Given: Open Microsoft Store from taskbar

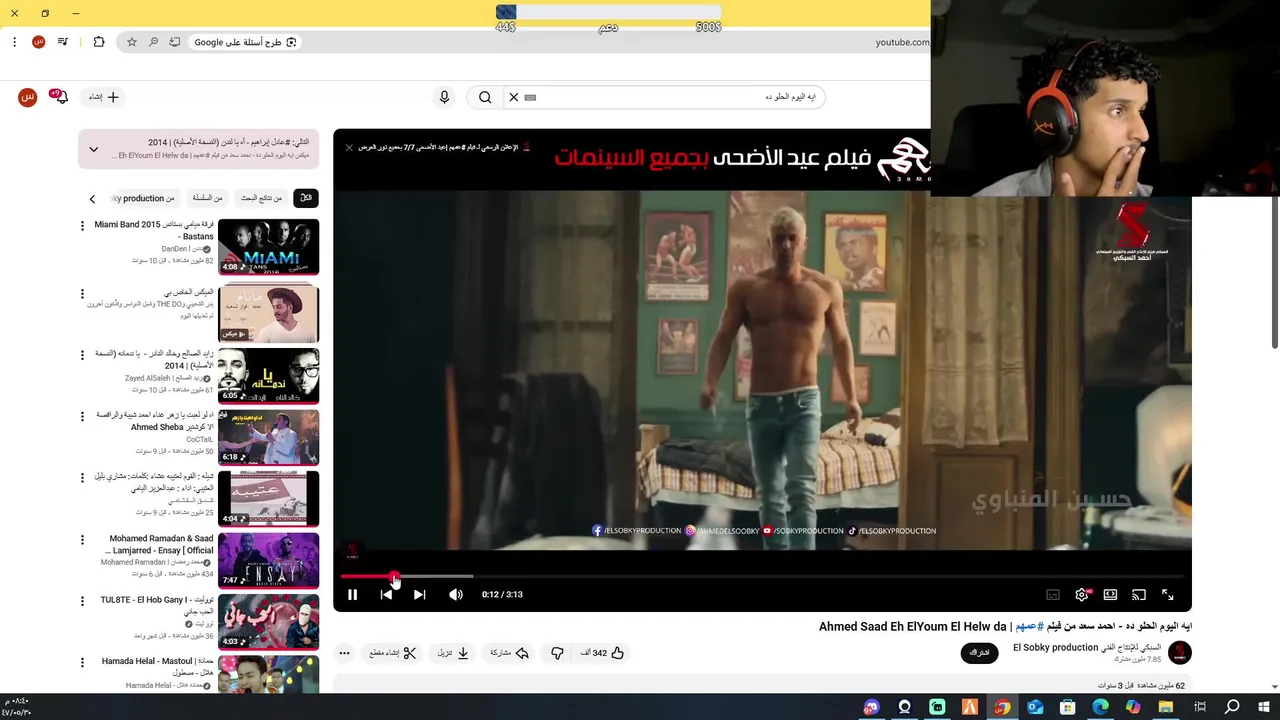Looking at the screenshot, I should pos(1068,707).
